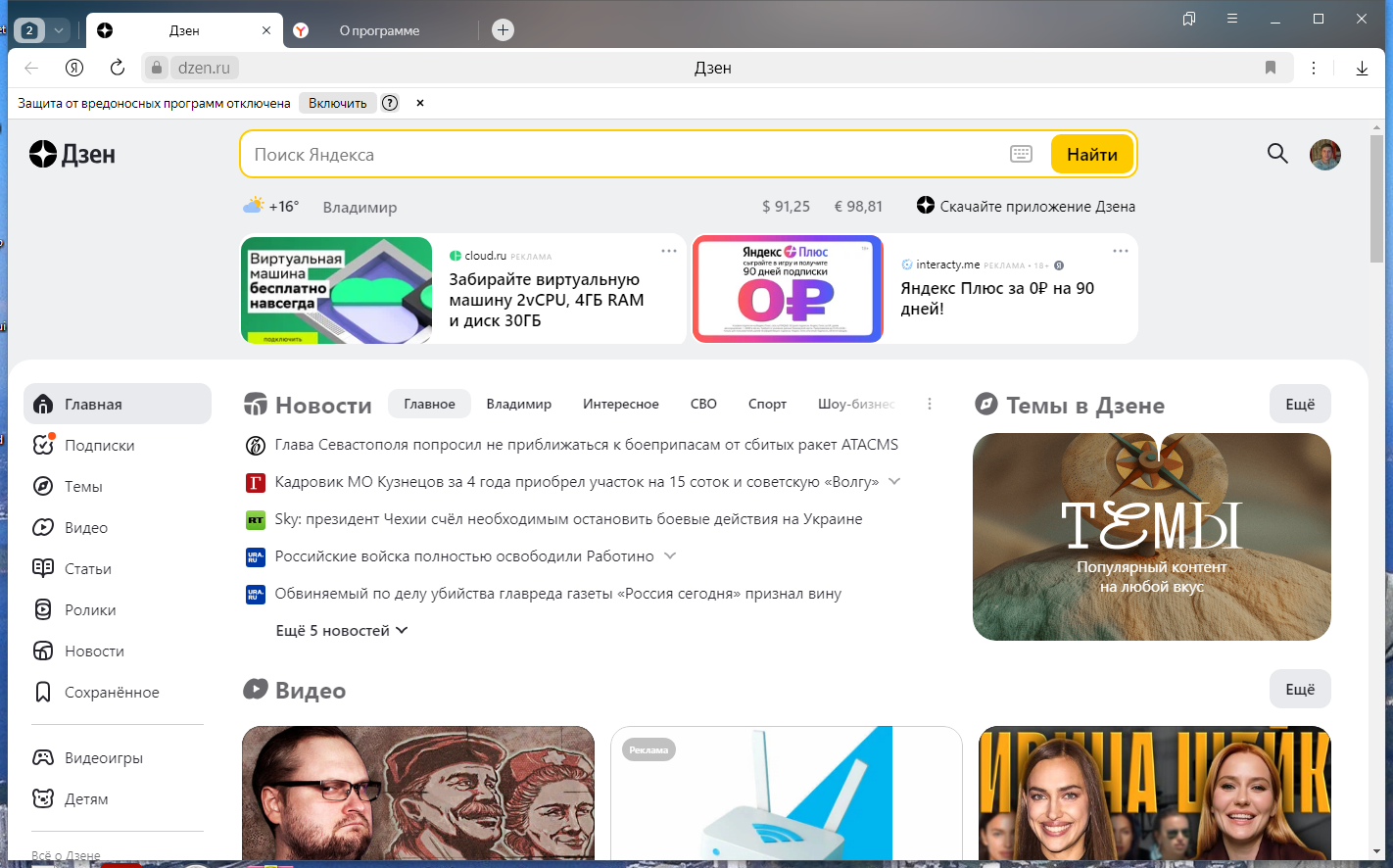The height and width of the screenshot is (868, 1393).
Task: Select the СВО news tab
Action: pyautogui.click(x=703, y=404)
